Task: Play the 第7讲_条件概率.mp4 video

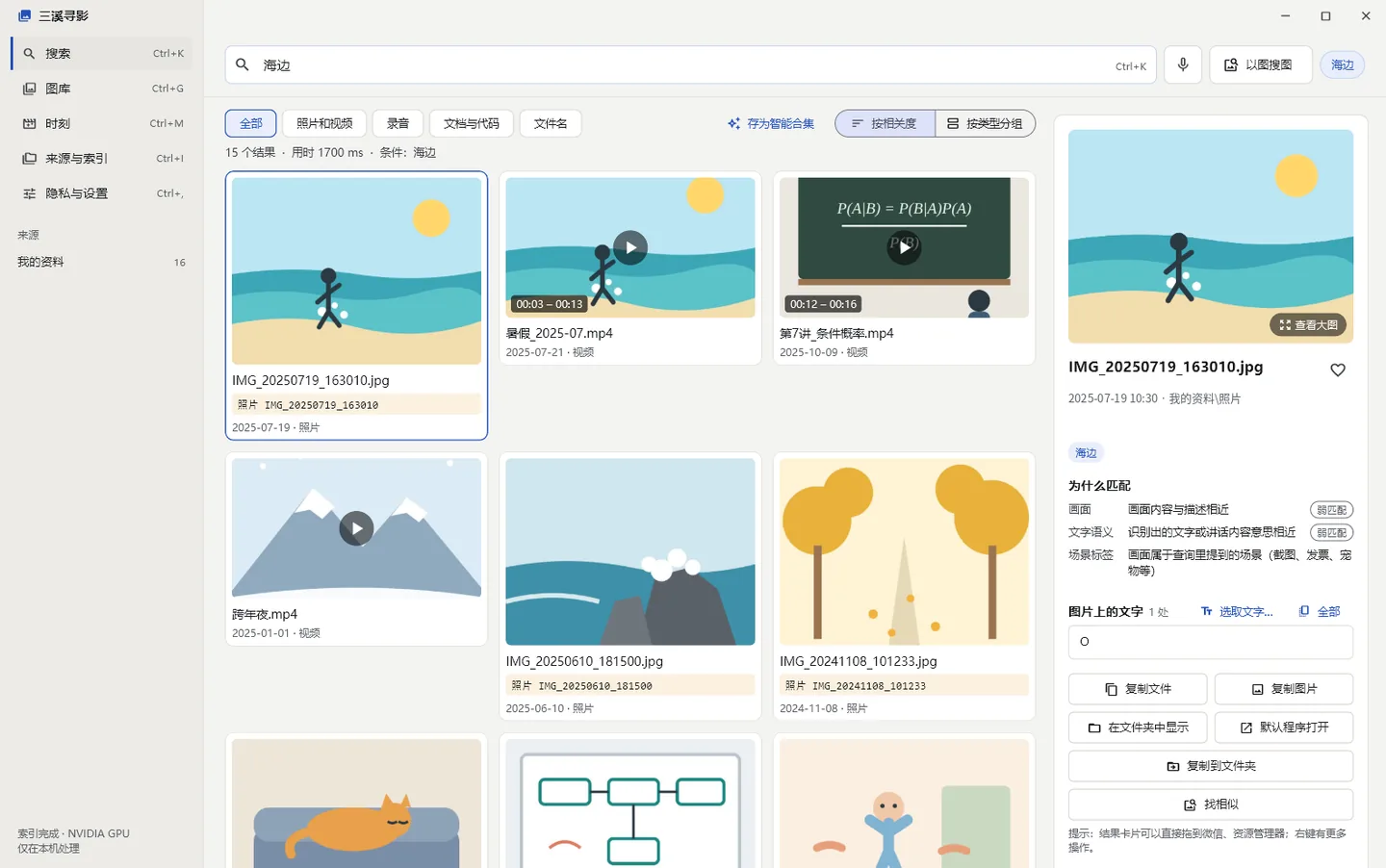Action: tap(904, 247)
